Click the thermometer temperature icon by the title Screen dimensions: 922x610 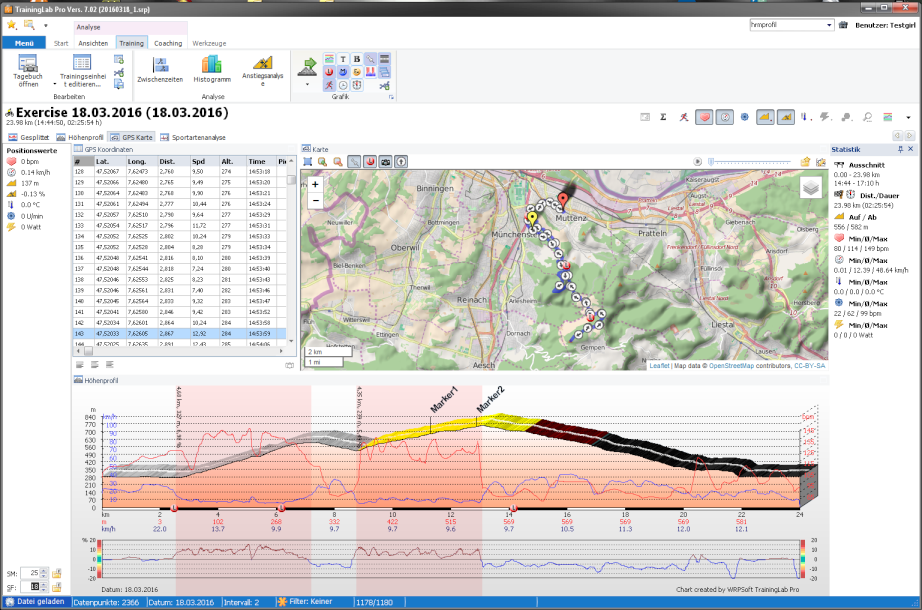click(804, 117)
